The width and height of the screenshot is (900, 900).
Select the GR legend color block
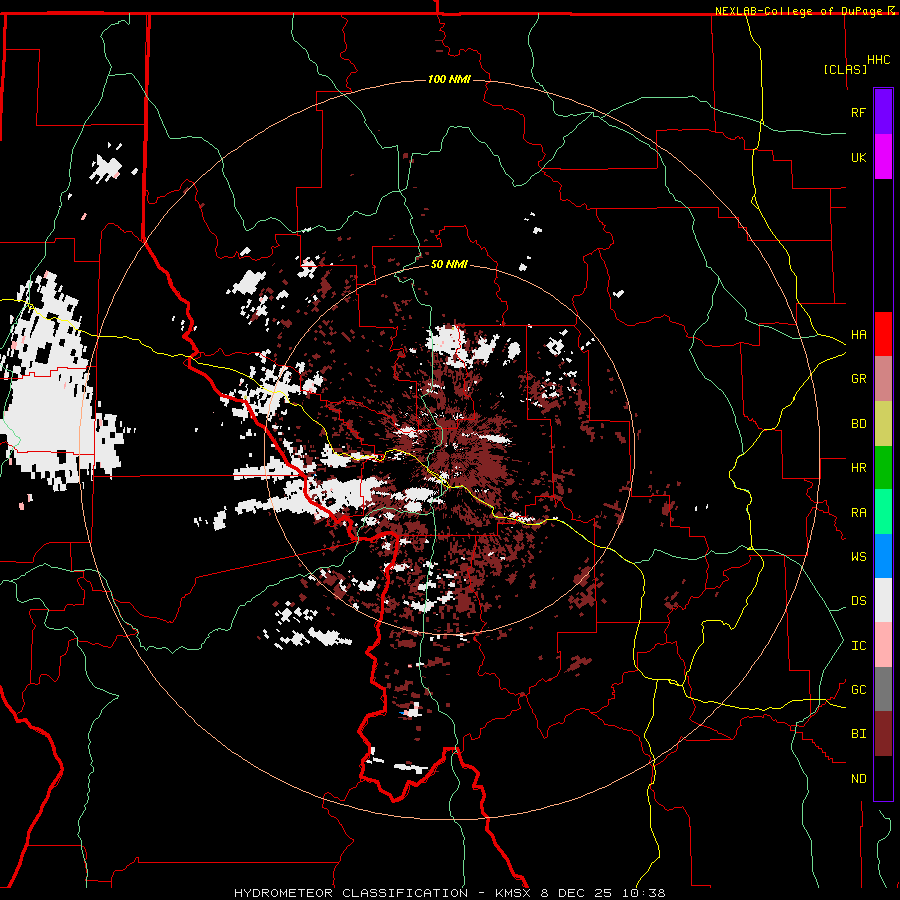883,378
